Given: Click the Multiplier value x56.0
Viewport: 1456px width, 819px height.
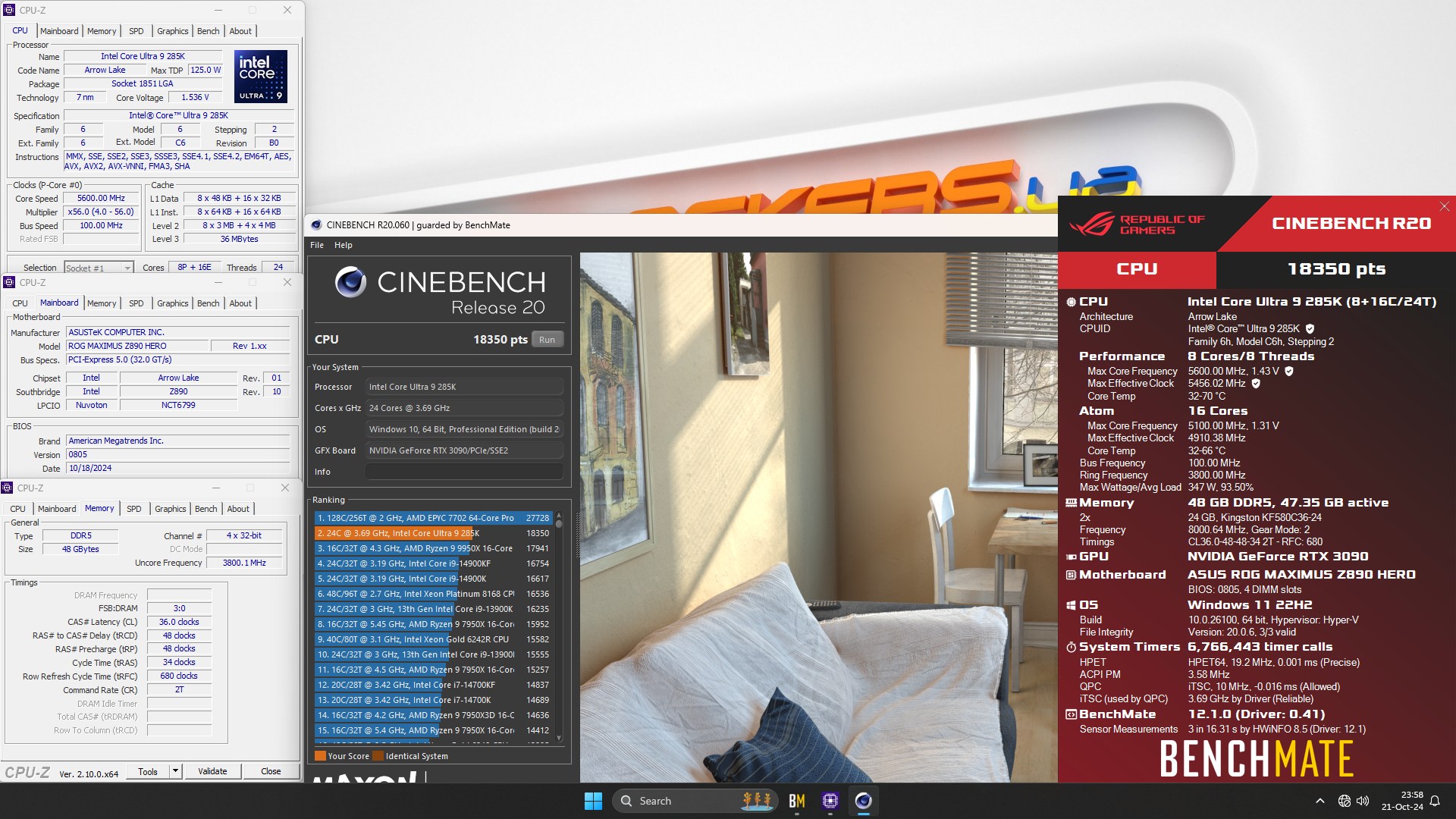Looking at the screenshot, I should click(101, 212).
